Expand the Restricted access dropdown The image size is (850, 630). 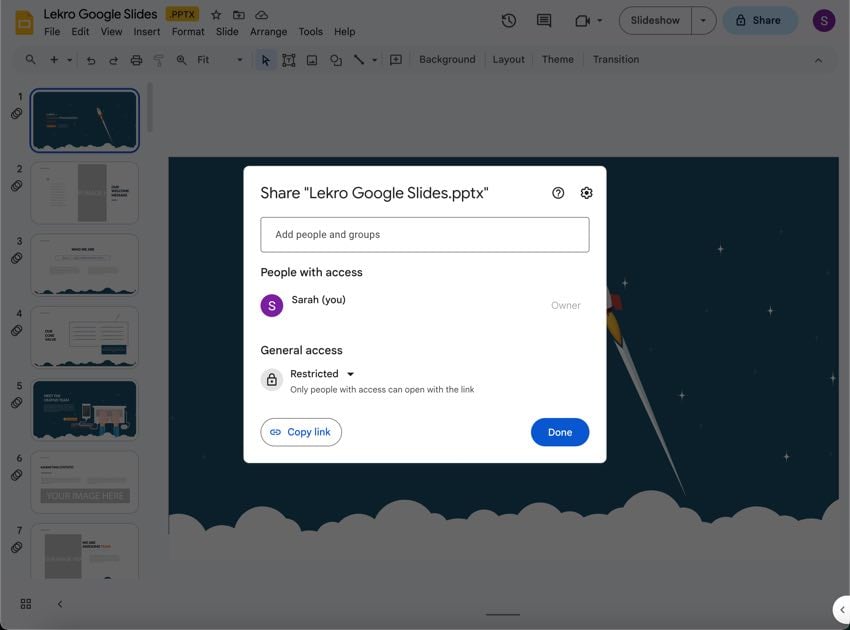(348, 372)
